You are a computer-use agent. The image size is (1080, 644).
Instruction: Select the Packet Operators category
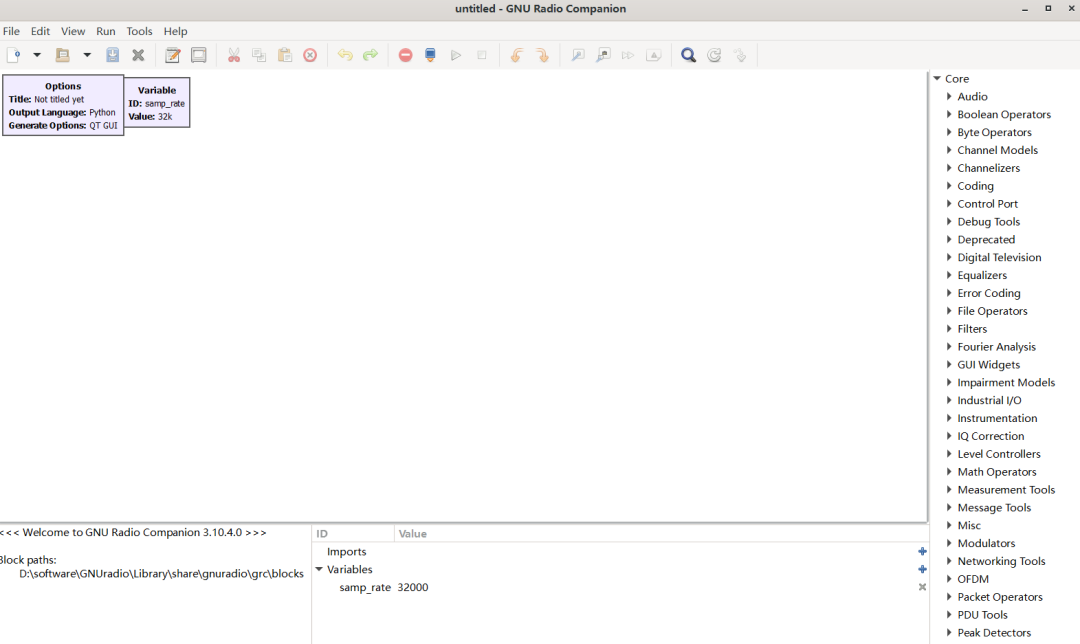pyautogui.click(x=999, y=597)
